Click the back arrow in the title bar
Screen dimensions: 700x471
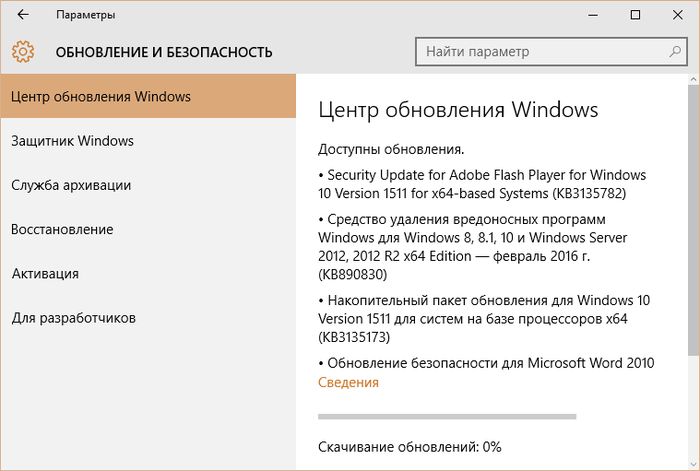tap(22, 15)
